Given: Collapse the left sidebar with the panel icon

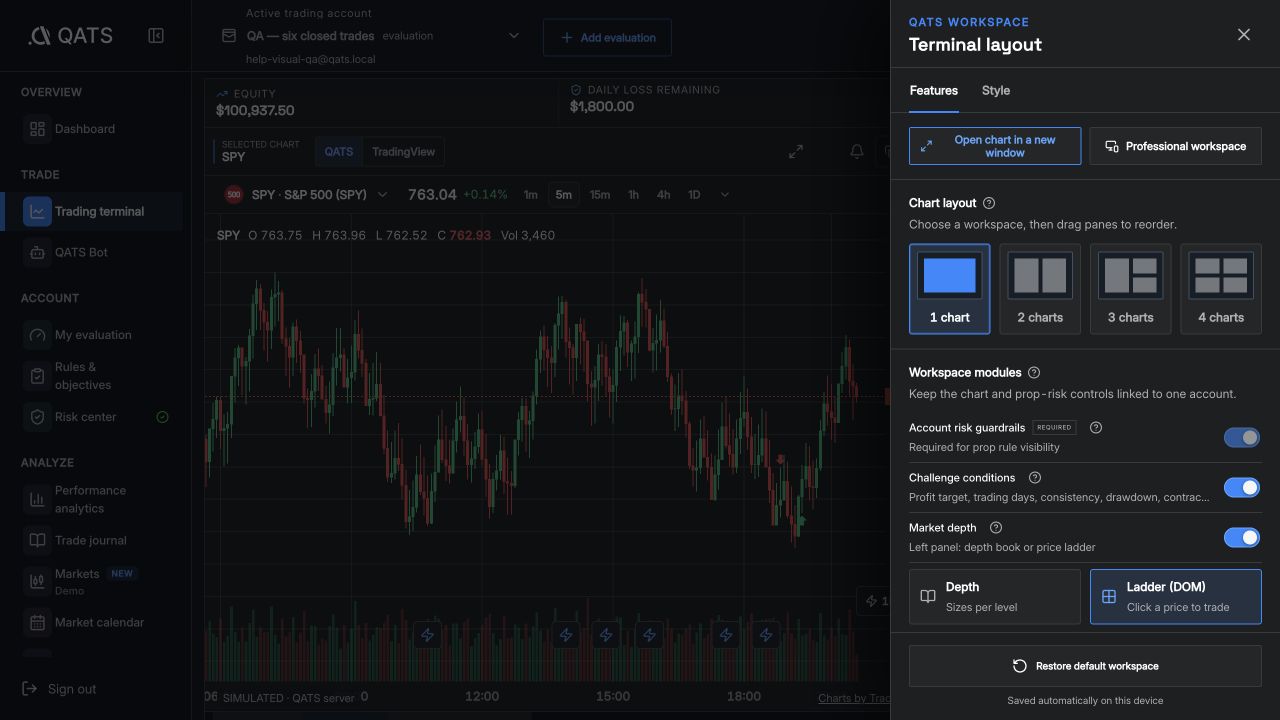Looking at the screenshot, I should pos(156,36).
